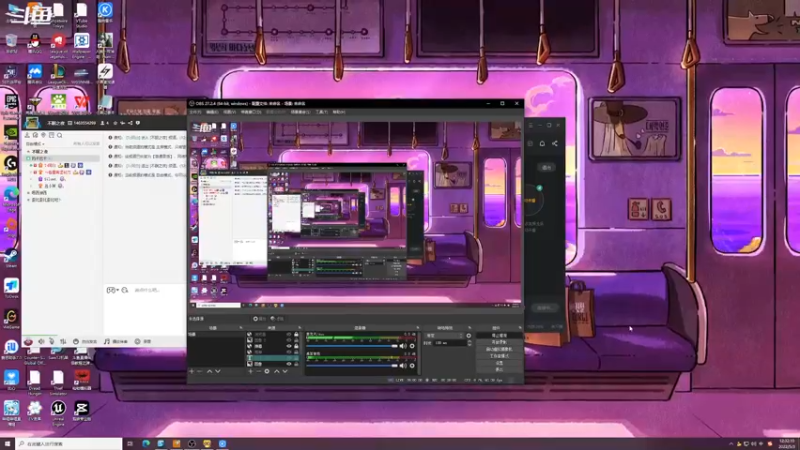This screenshot has width=800, height=450.
Task: Launch the Epic Games Launcher icon
Action: [11, 101]
